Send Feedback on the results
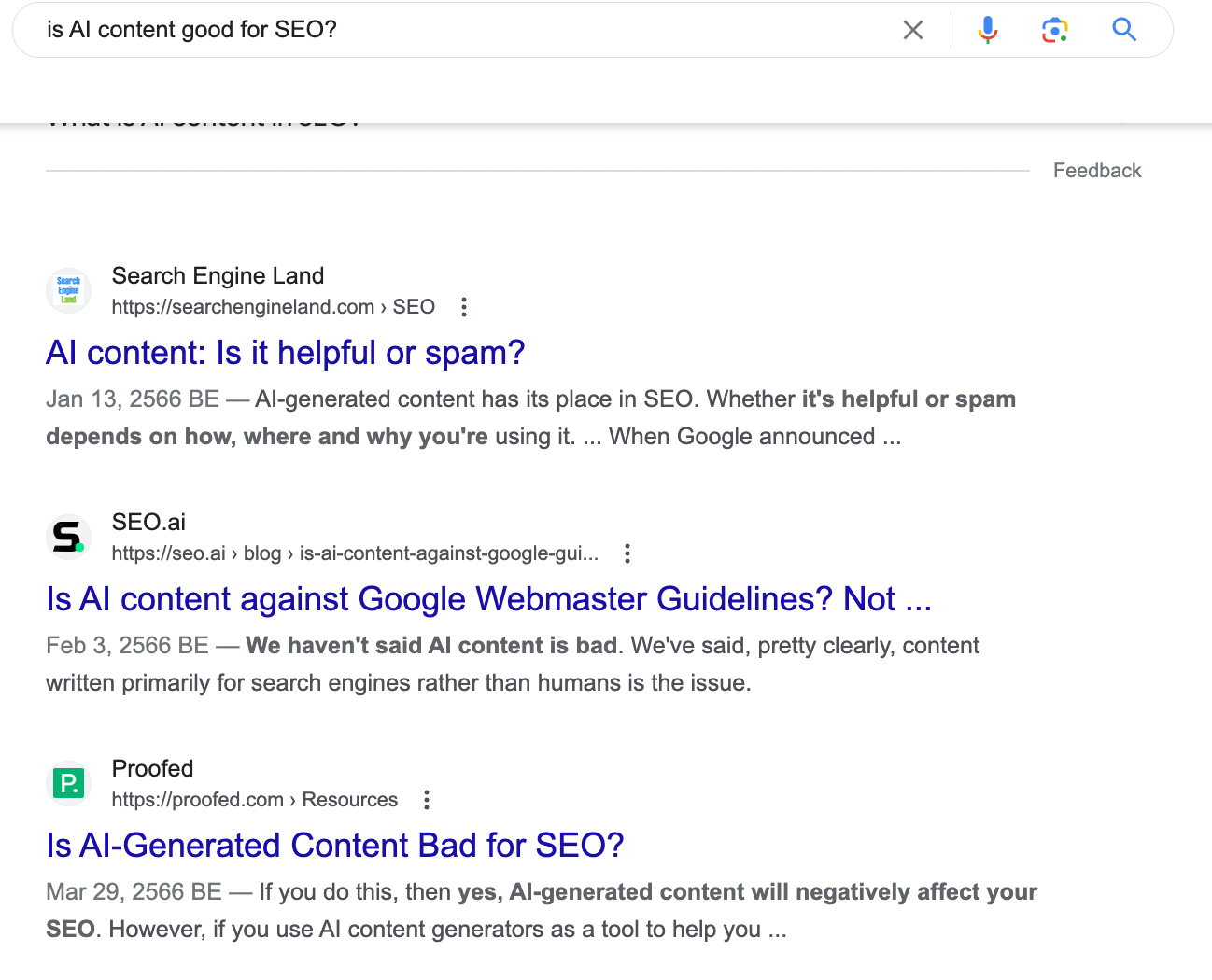Image resolution: width=1212 pixels, height=980 pixels. click(x=1097, y=171)
